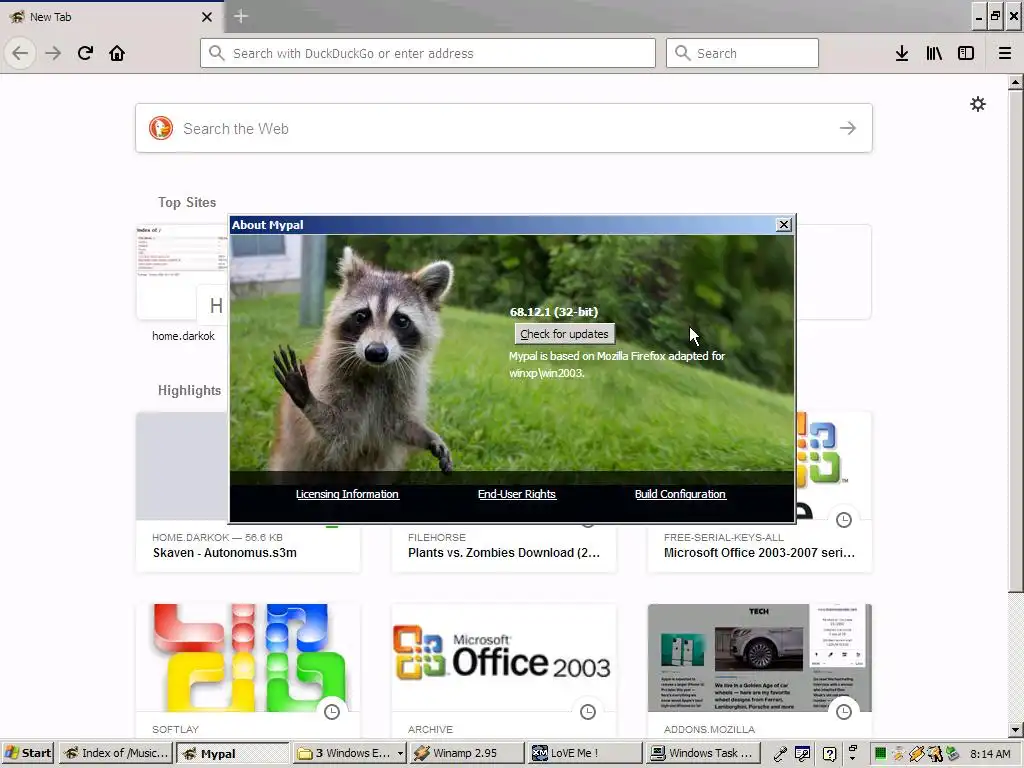The width and height of the screenshot is (1024, 768).
Task: Close the About Mypal dialog
Action: (x=784, y=225)
